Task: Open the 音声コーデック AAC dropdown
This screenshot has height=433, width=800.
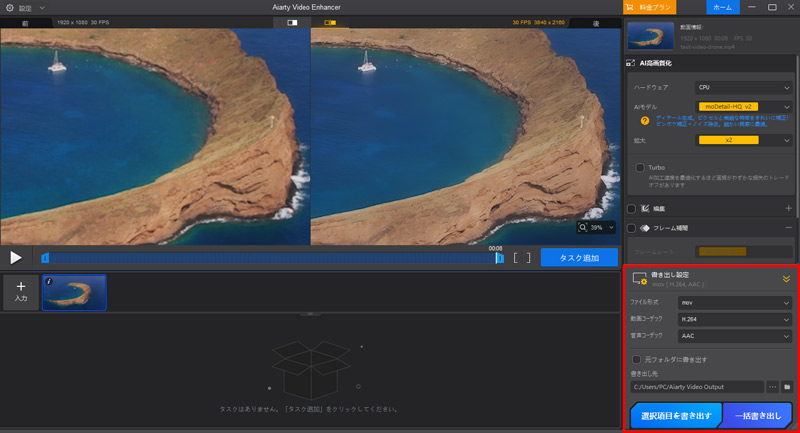Action: click(735, 336)
